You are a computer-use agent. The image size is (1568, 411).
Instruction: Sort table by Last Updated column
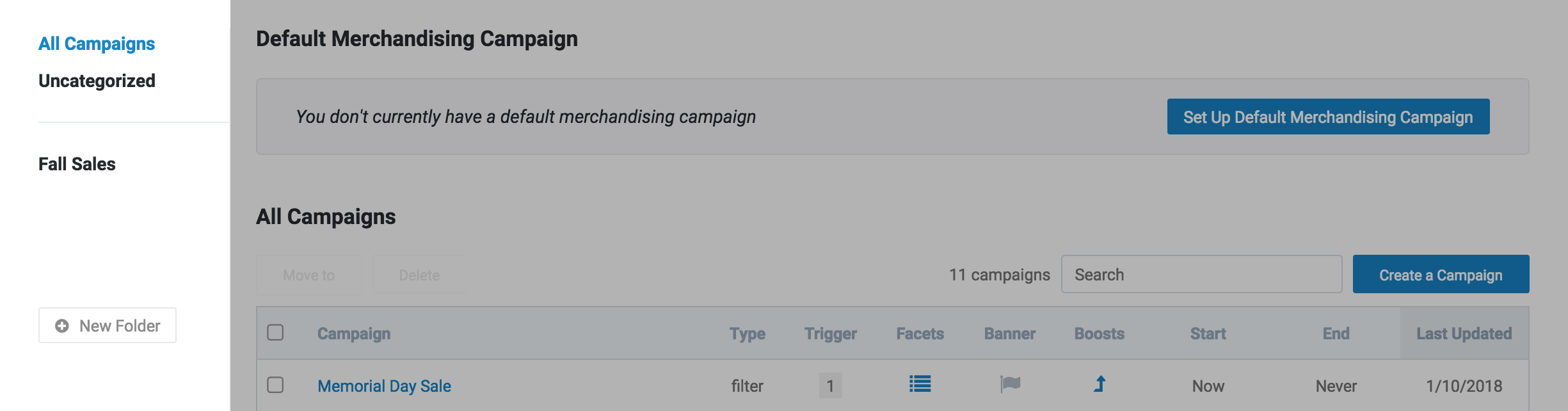coord(1464,334)
